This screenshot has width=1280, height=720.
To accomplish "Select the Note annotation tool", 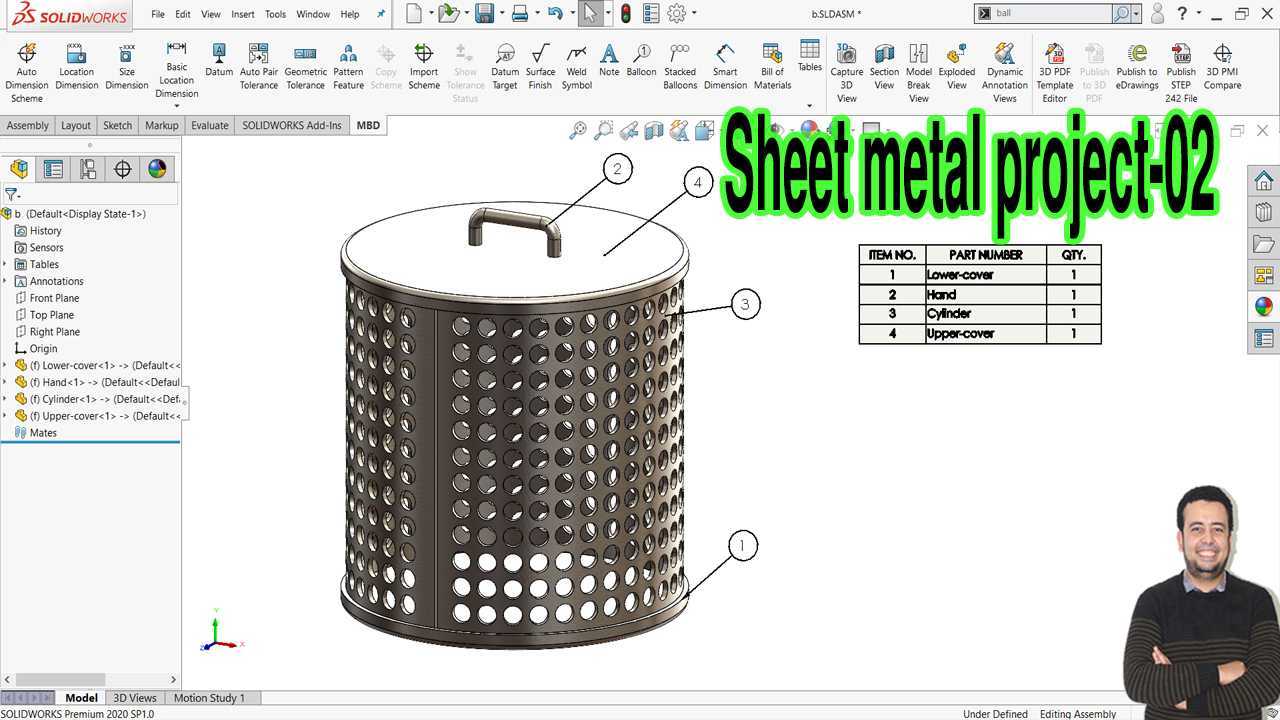I will 609,60.
